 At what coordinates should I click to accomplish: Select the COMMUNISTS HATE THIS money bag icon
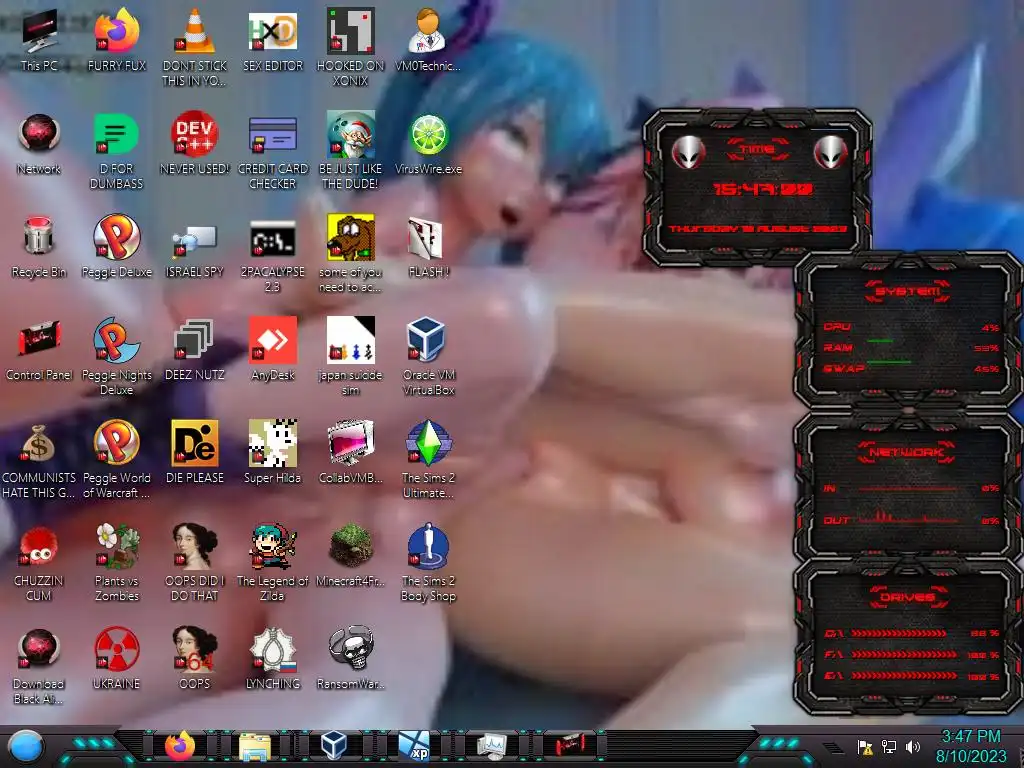[x=39, y=461]
